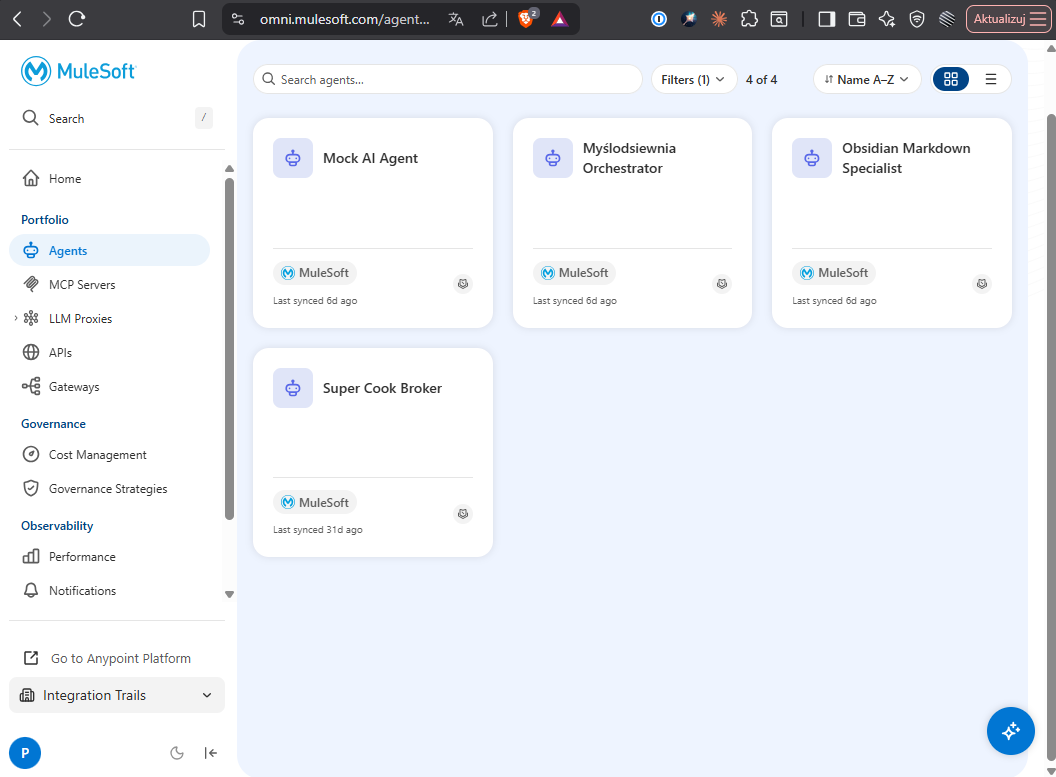The width and height of the screenshot is (1056, 777).
Task: Click the Go to Anypoint Platform link
Action: tap(107, 658)
